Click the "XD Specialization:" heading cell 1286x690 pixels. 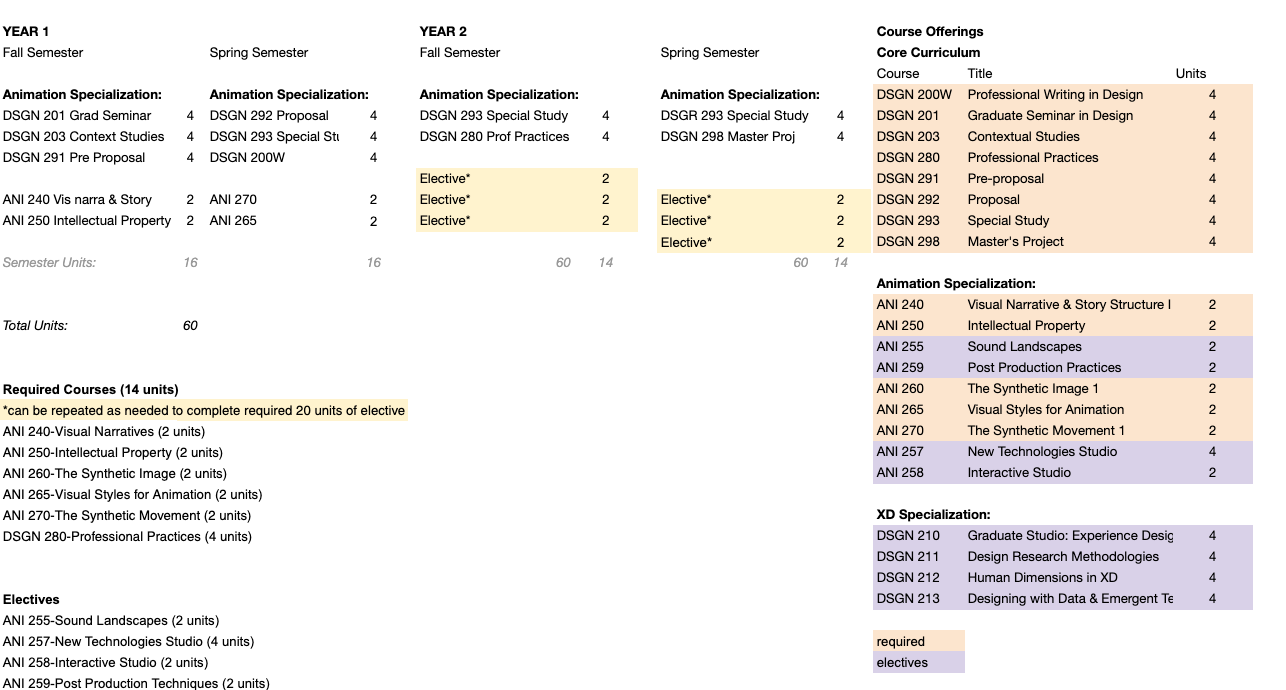pos(933,514)
